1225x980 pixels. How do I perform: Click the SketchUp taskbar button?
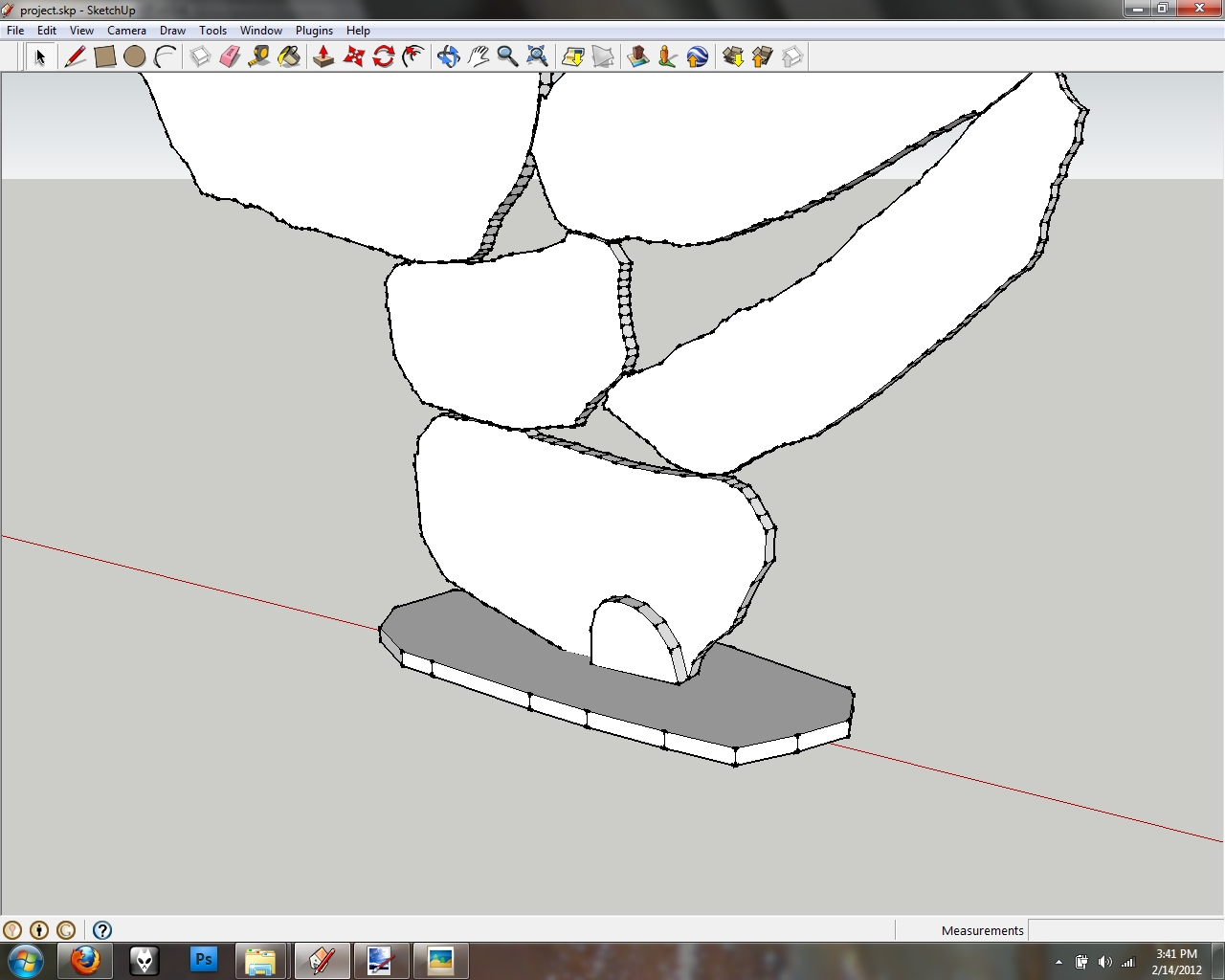click(x=322, y=961)
